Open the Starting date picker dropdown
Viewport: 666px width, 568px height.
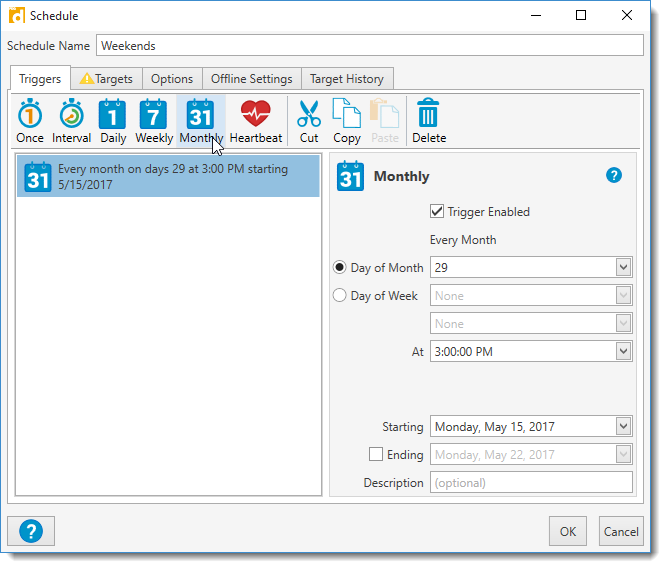pos(623,427)
